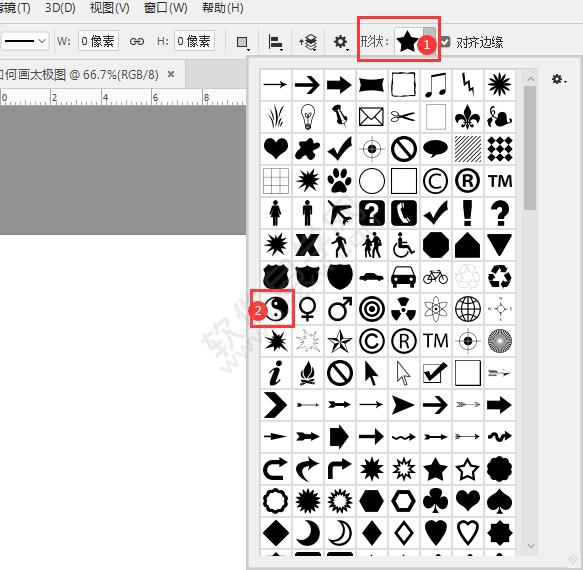Image resolution: width=583 pixels, height=570 pixels.
Task: Select the yin-yang custom shape
Action: [276, 309]
